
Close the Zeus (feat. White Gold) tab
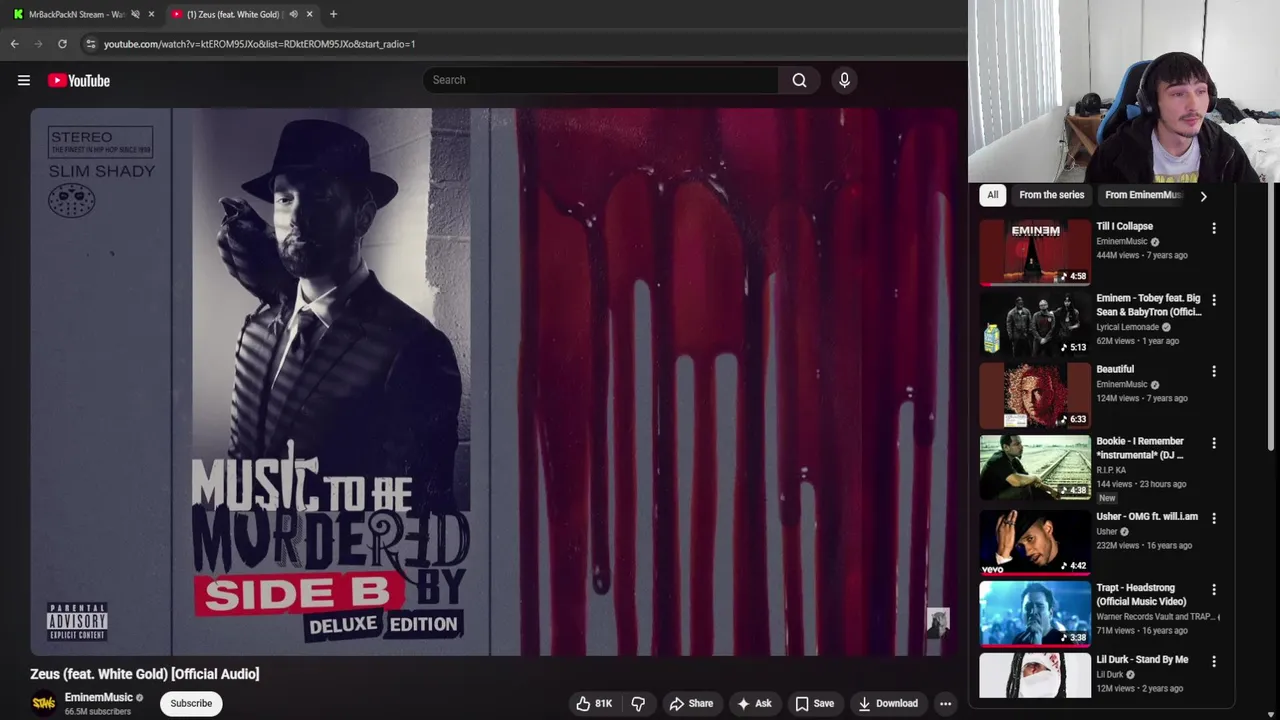309,14
